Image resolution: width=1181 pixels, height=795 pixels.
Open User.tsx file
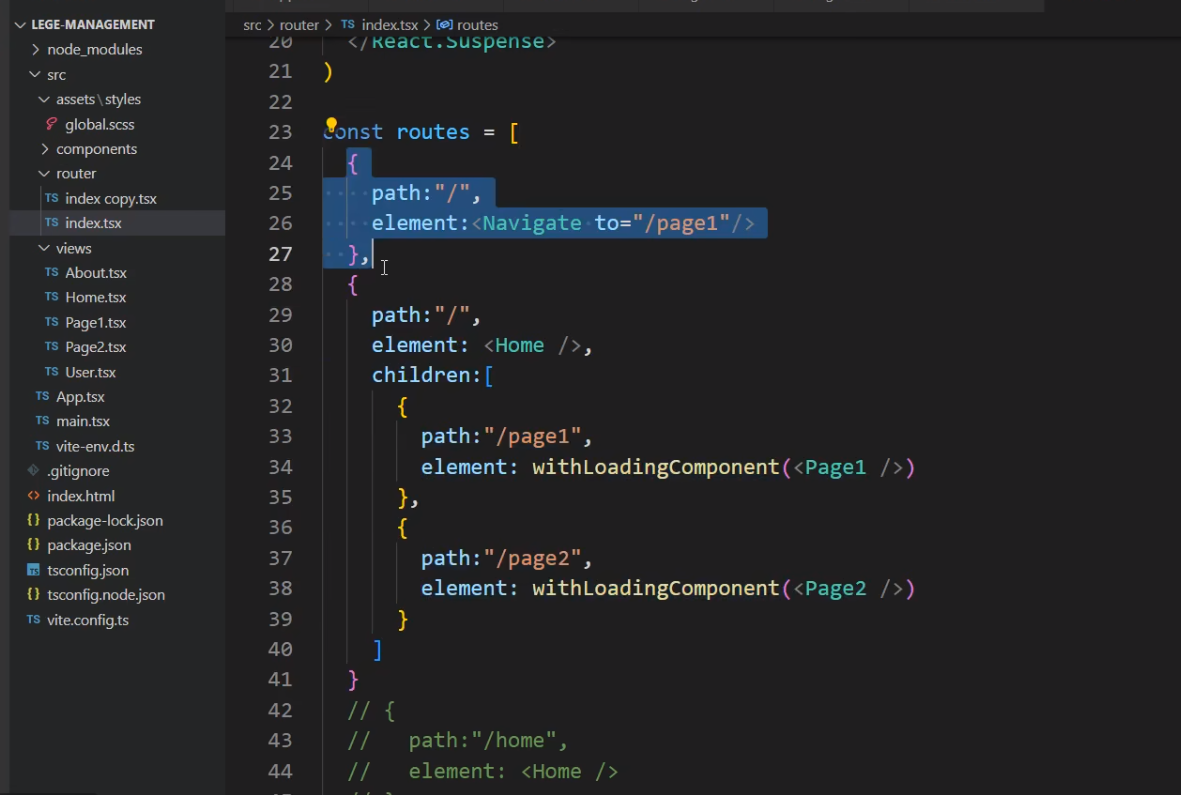[x=90, y=372]
